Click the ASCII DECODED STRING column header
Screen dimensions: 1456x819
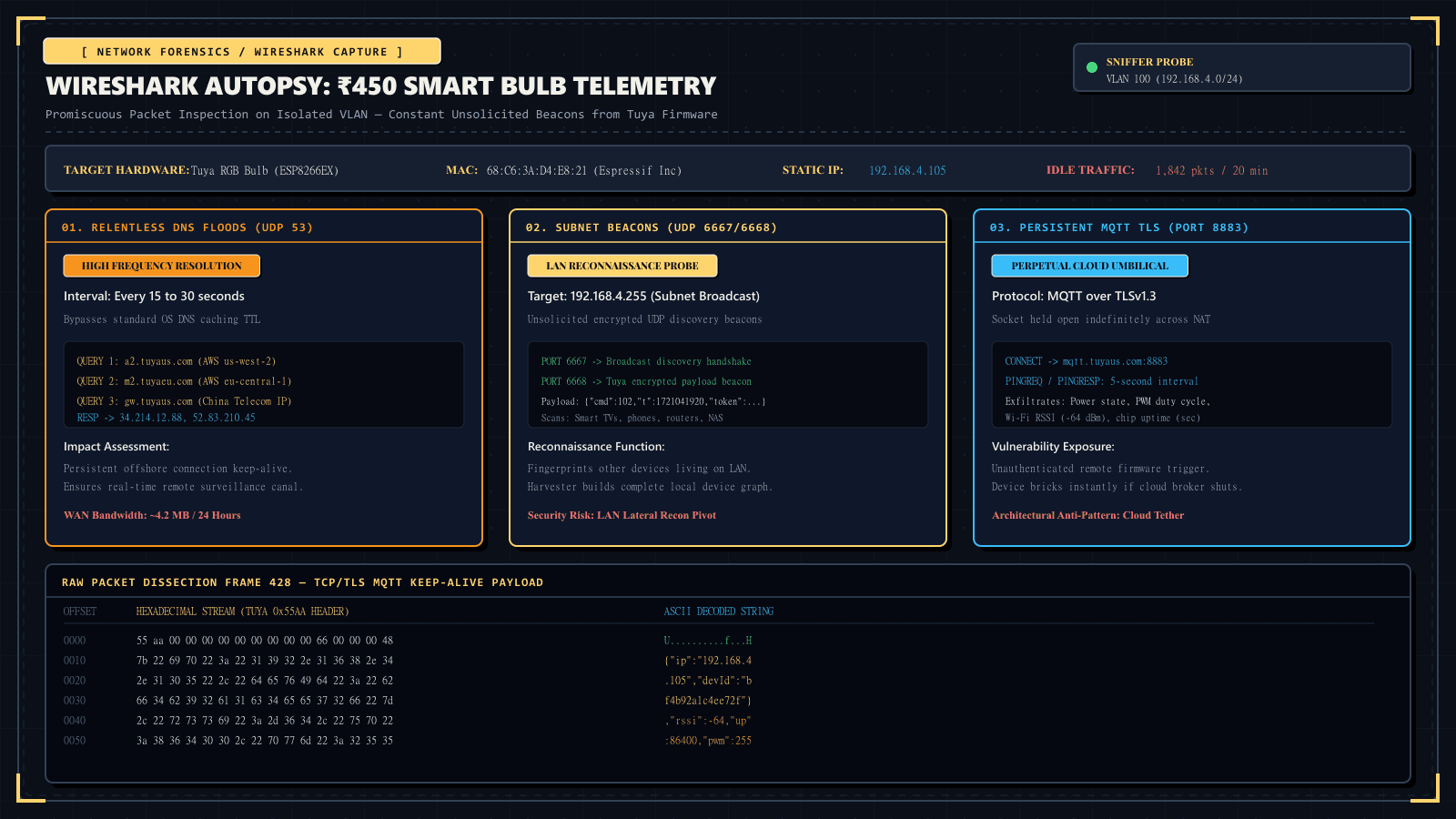[x=719, y=612]
